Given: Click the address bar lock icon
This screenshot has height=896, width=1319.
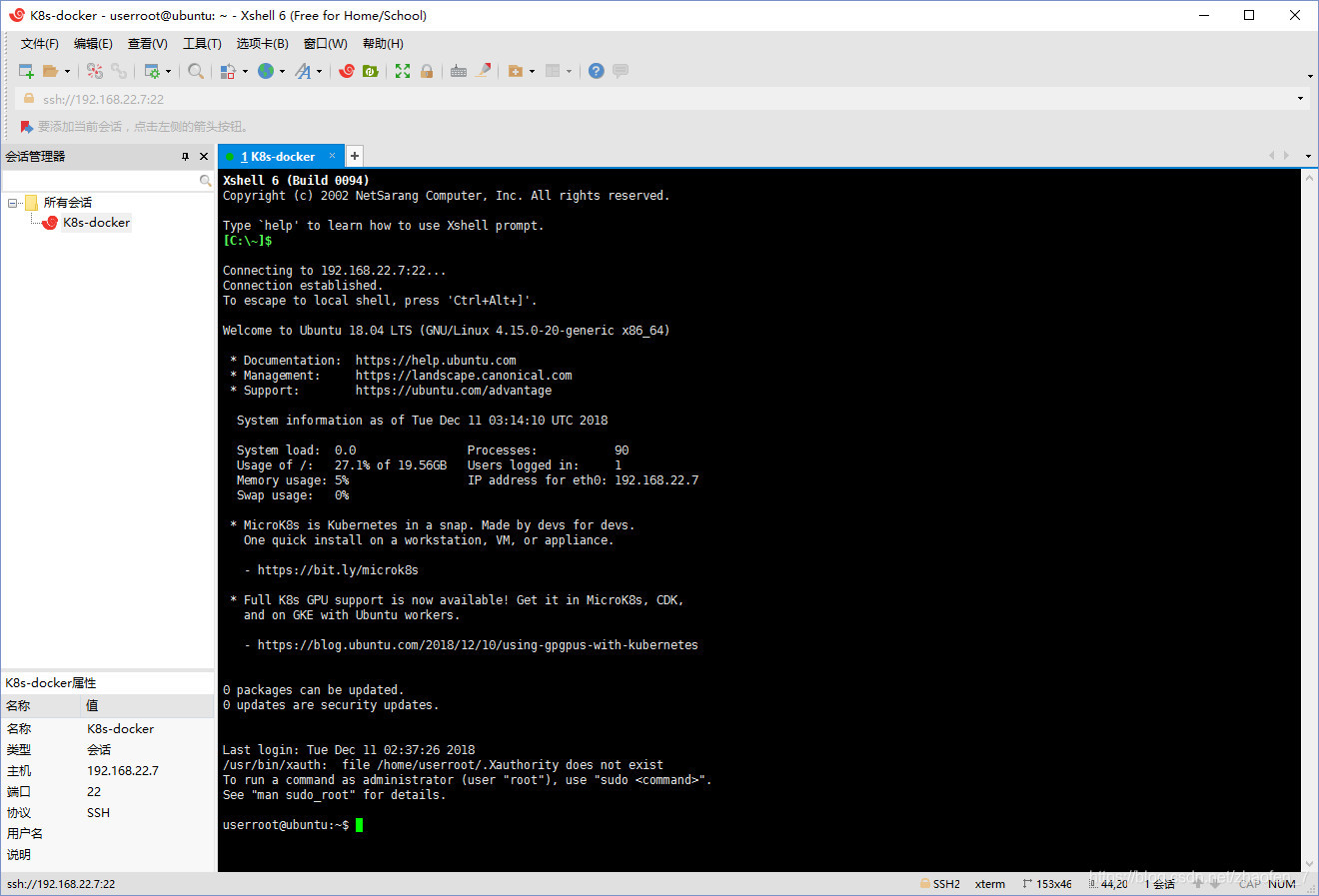Looking at the screenshot, I should click(x=28, y=99).
